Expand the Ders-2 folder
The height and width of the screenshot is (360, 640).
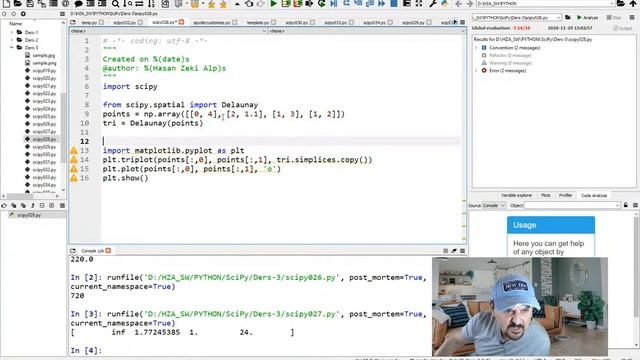coord(11,40)
